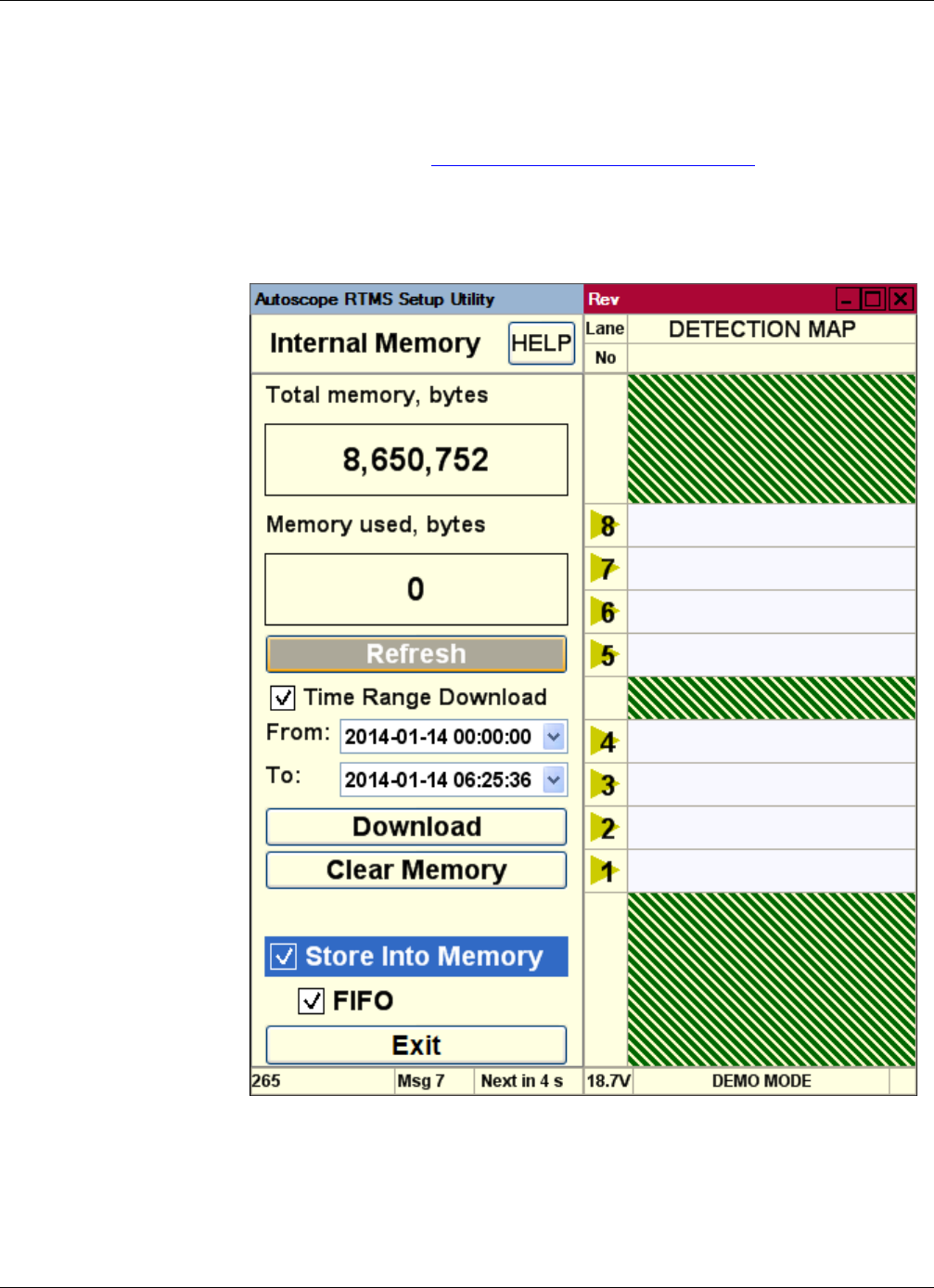This screenshot has width=934, height=1288.
Task: Follow the blue hyperlink above the window
Action: pyautogui.click(x=594, y=159)
